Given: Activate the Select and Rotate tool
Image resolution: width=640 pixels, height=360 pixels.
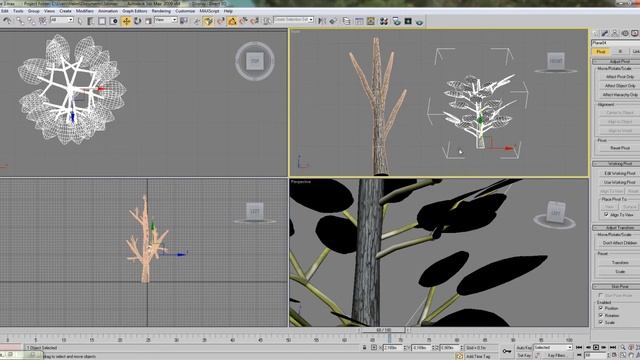Looking at the screenshot, I should click(x=138, y=21).
